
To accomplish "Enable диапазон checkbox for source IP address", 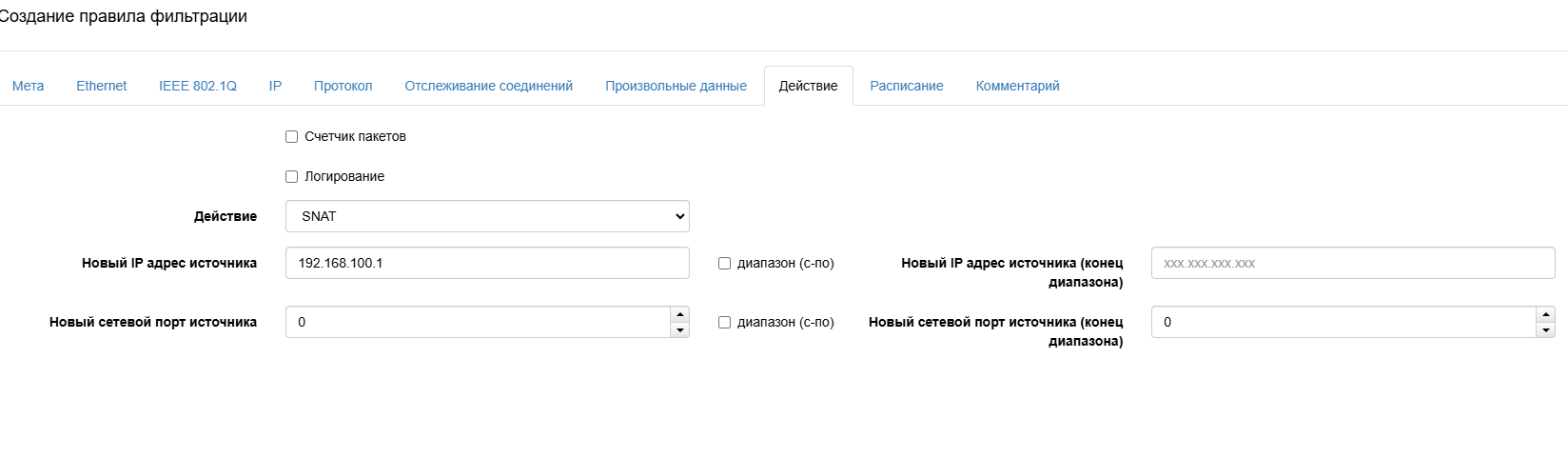I will coord(724,264).
